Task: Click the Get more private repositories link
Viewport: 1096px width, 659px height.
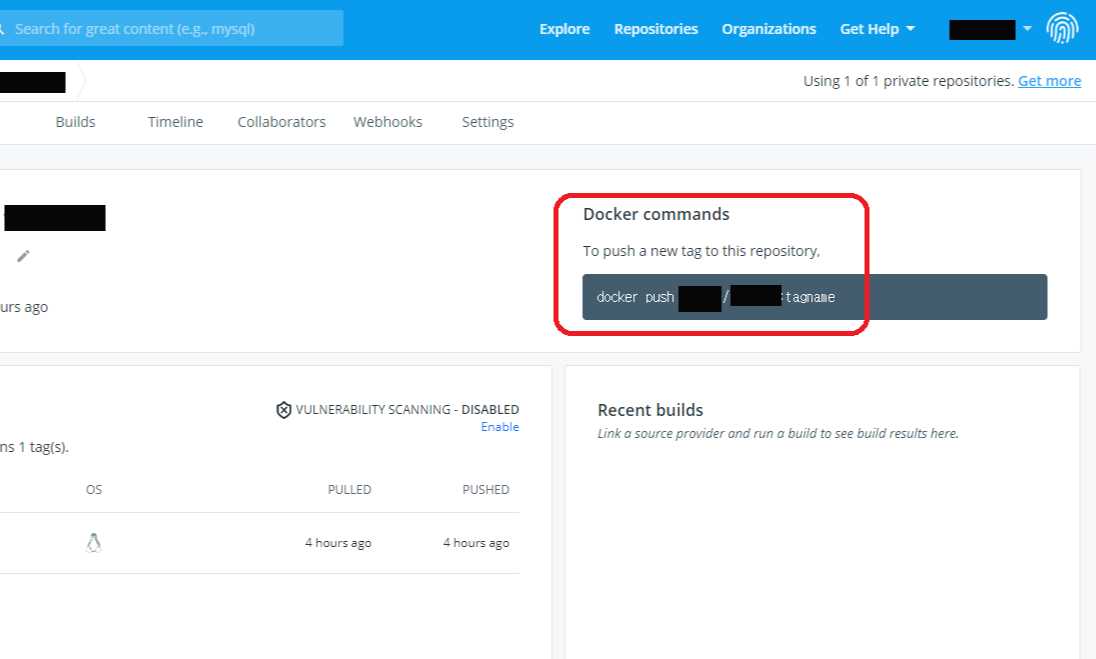Action: point(1049,81)
